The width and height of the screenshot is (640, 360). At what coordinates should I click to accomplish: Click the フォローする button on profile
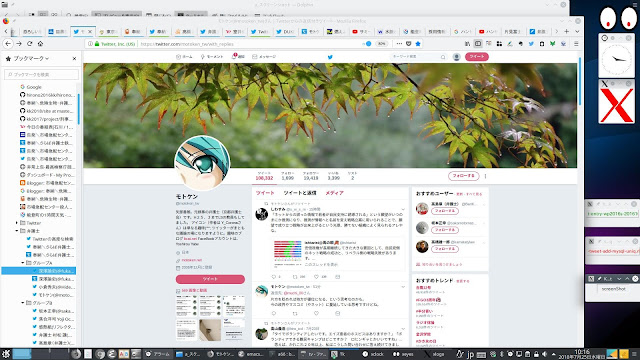point(463,176)
